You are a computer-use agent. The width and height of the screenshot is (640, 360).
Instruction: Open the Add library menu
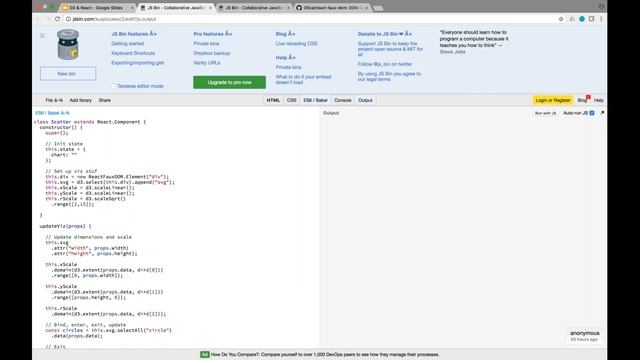[x=80, y=100]
